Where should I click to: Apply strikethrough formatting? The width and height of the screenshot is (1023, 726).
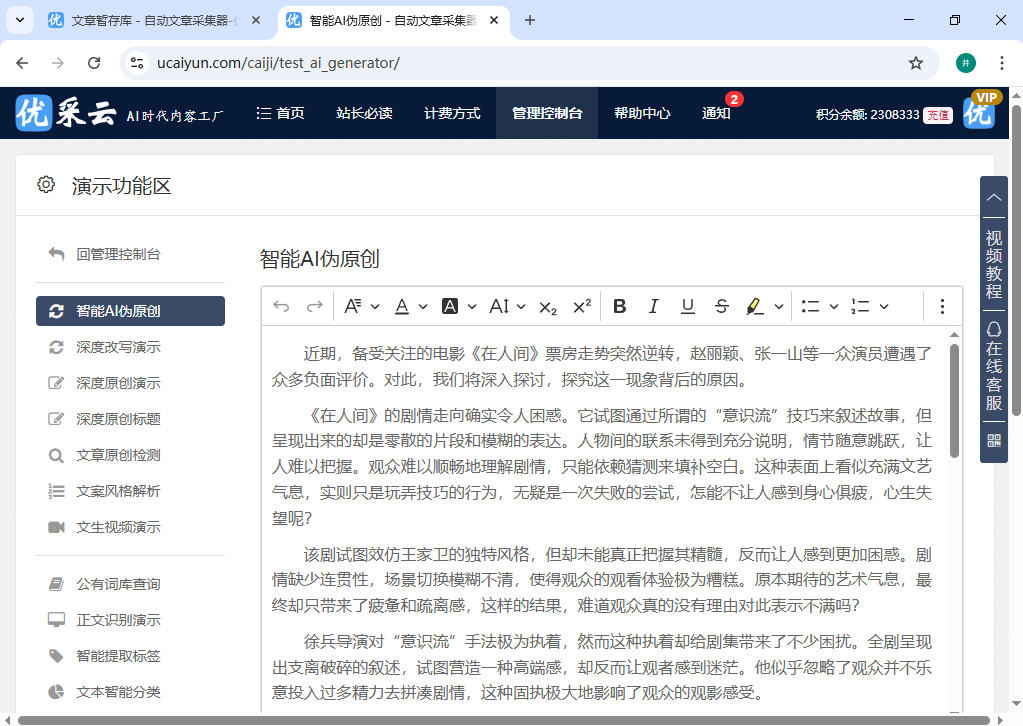pos(722,306)
